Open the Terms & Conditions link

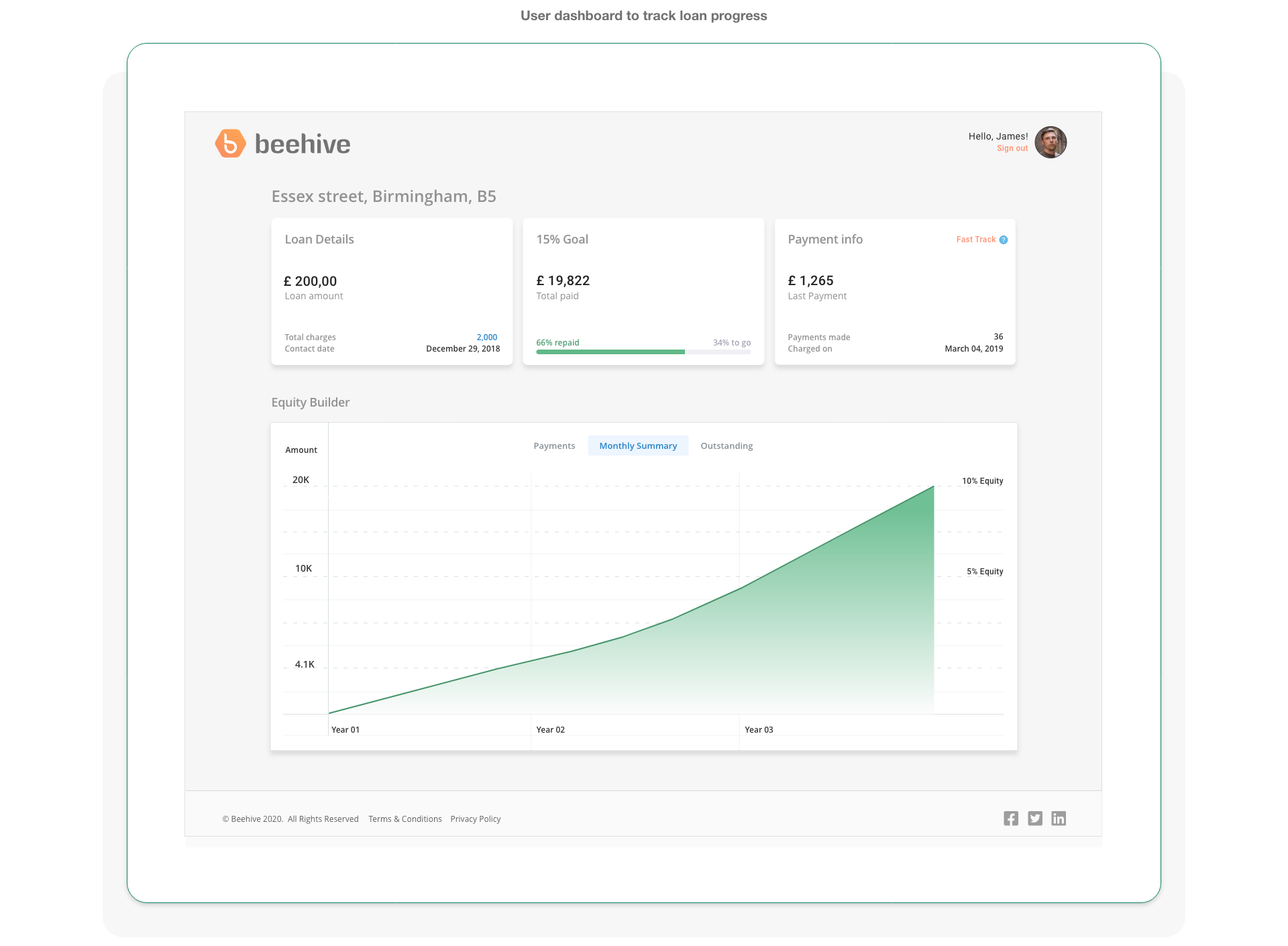coord(405,819)
